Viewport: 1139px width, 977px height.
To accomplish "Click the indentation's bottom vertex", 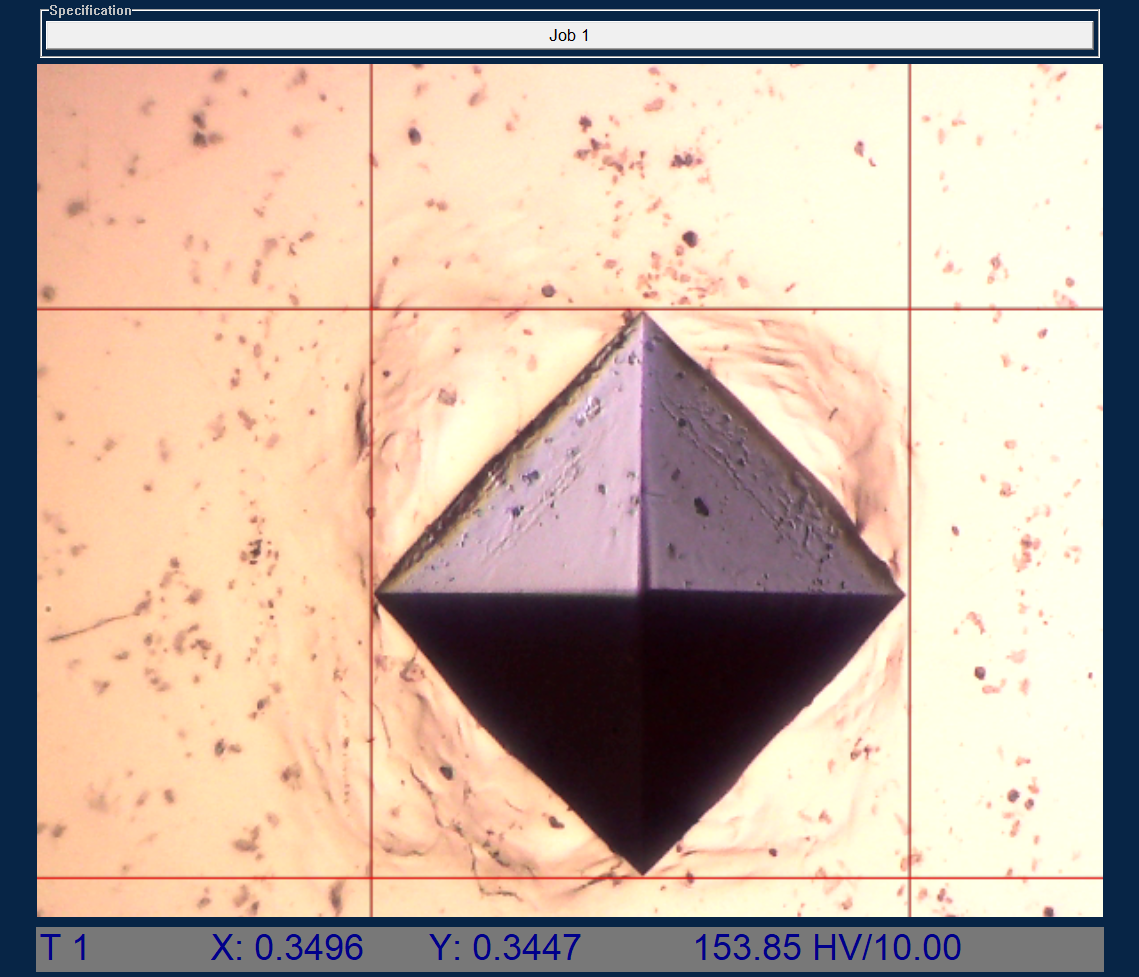I will [x=643, y=872].
